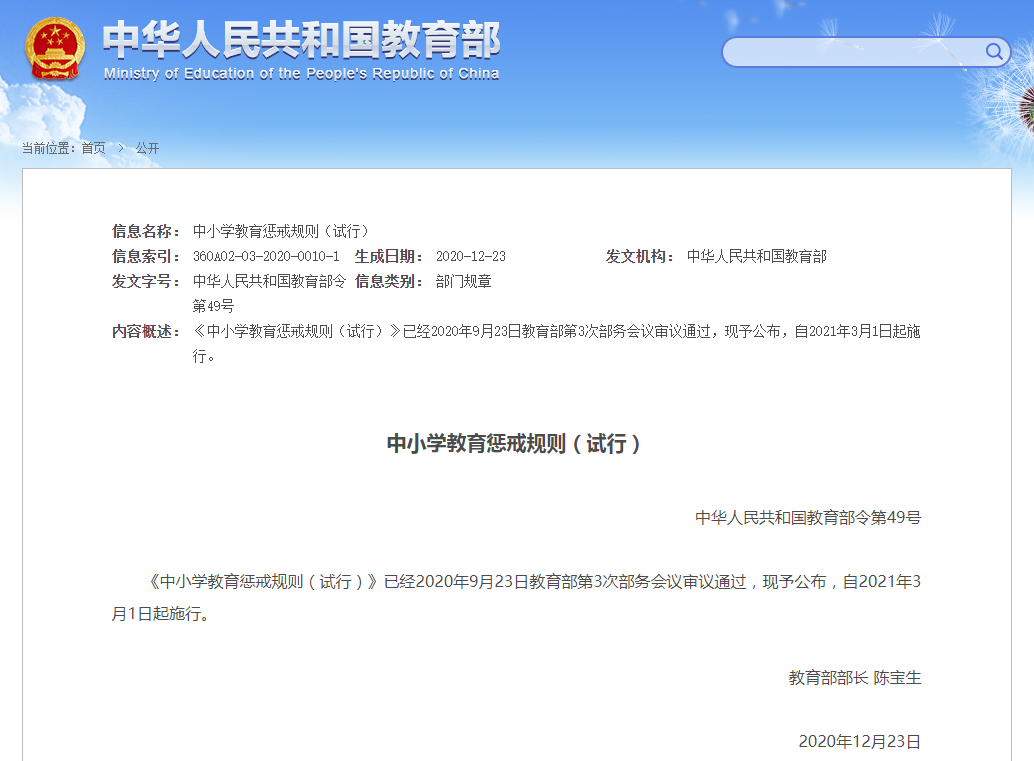This screenshot has width=1034, height=761.
Task: Click the 生成日期 label
Action: [389, 257]
